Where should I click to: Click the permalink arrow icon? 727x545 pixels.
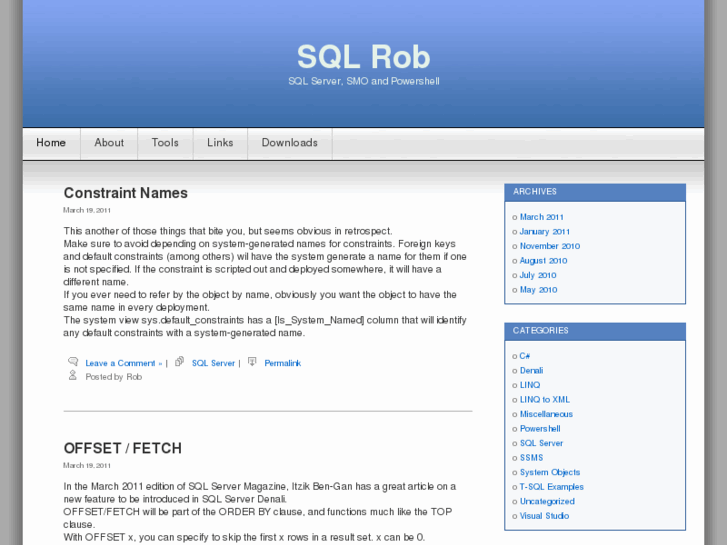[x=252, y=361]
